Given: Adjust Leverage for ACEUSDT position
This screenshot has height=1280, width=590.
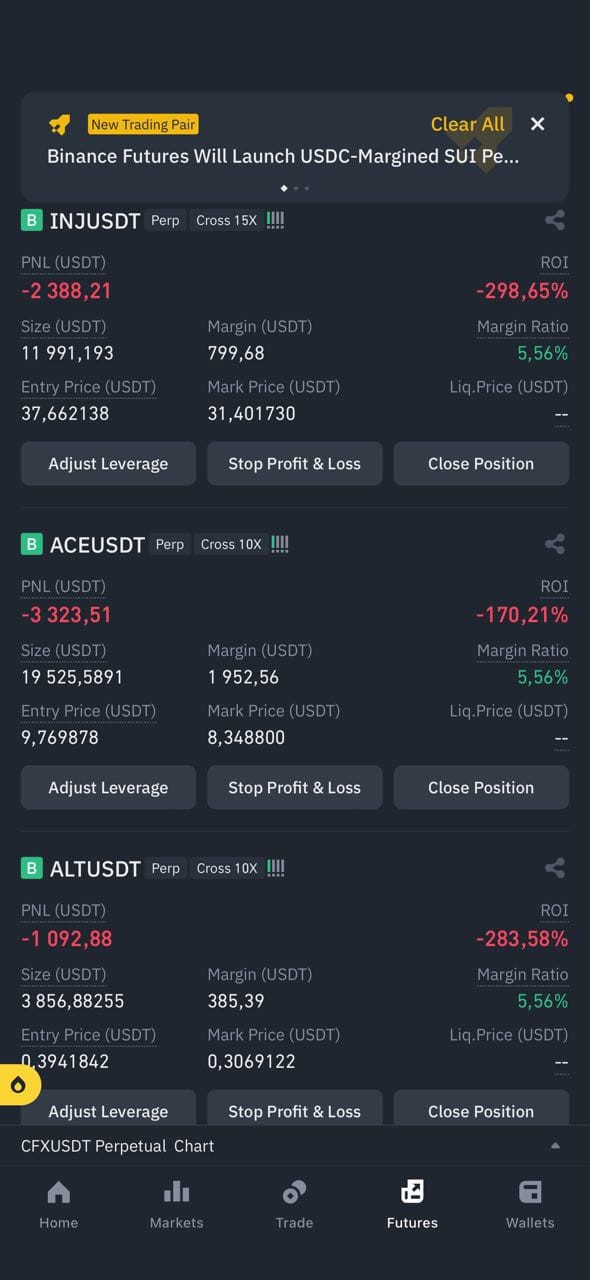Looking at the screenshot, I should 108,787.
